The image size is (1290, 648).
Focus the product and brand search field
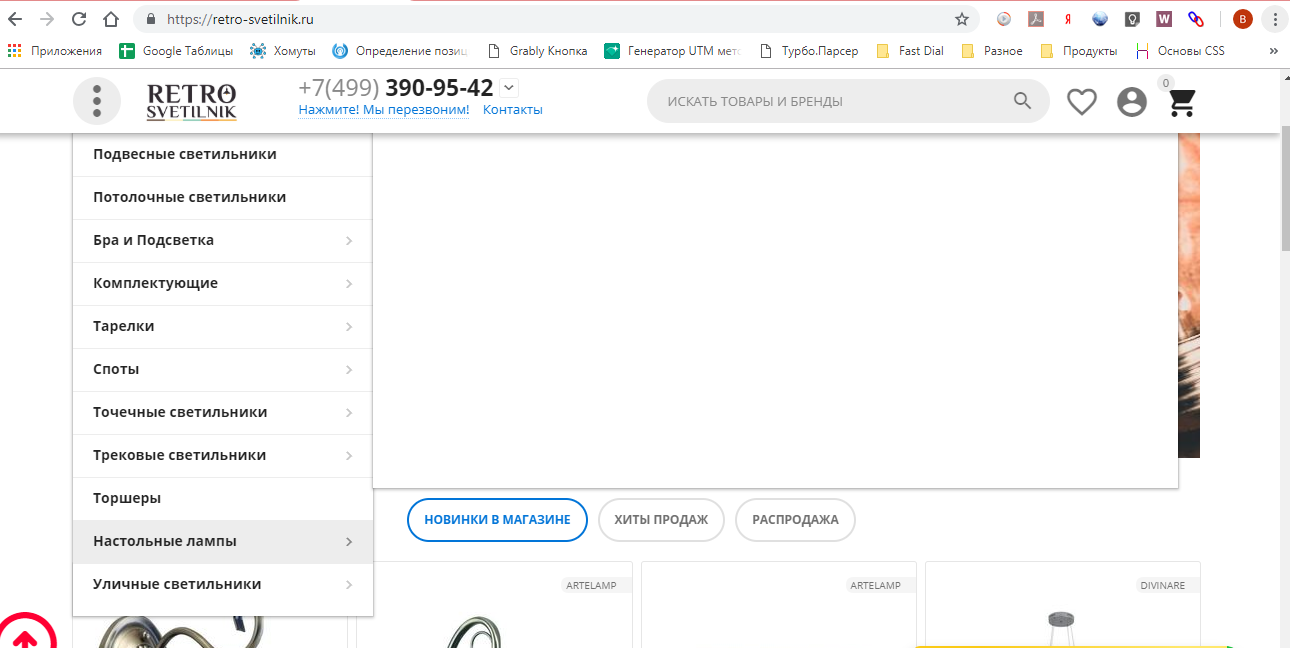[x=830, y=101]
